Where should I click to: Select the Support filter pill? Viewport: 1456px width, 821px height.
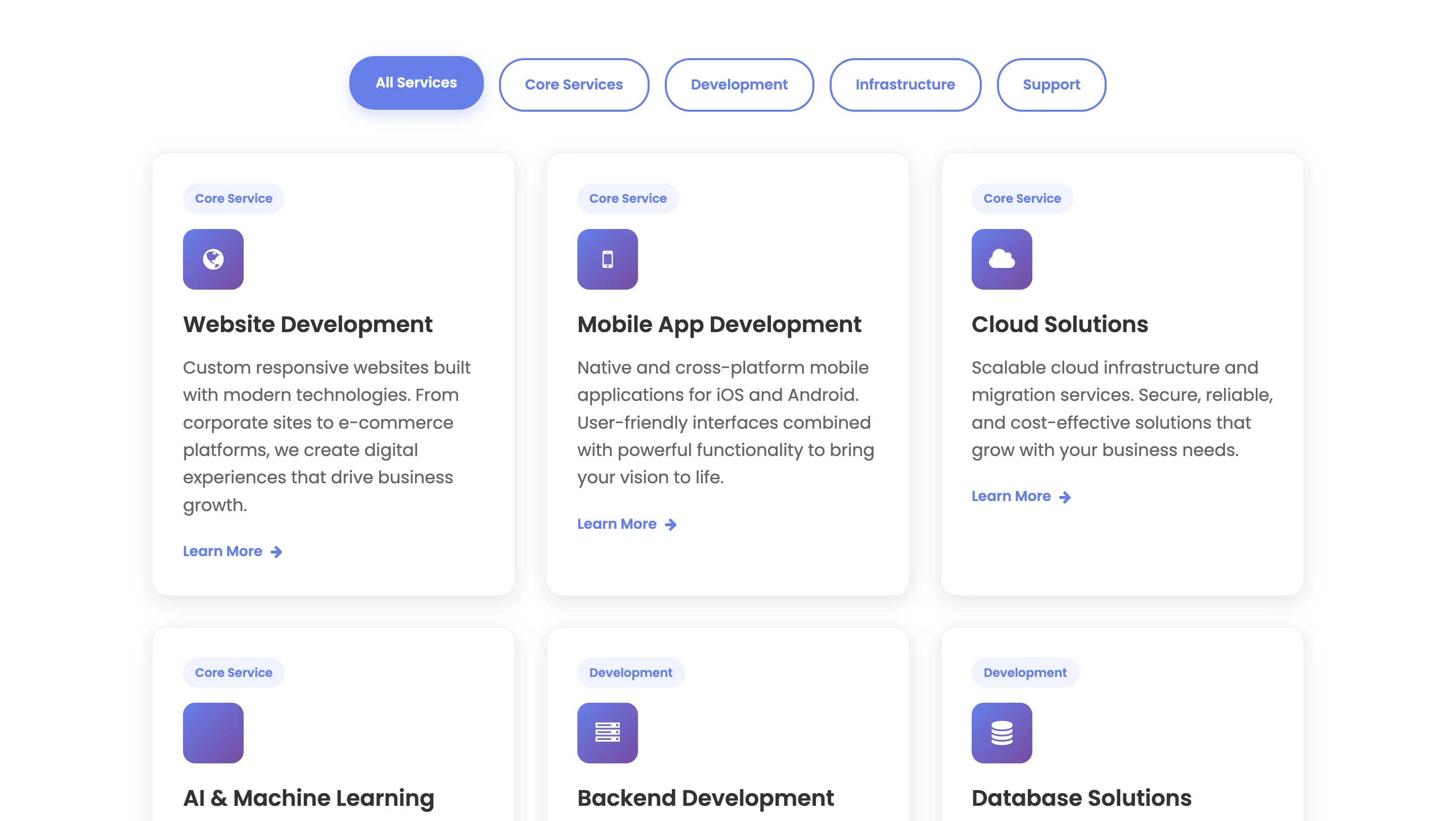(x=1051, y=85)
